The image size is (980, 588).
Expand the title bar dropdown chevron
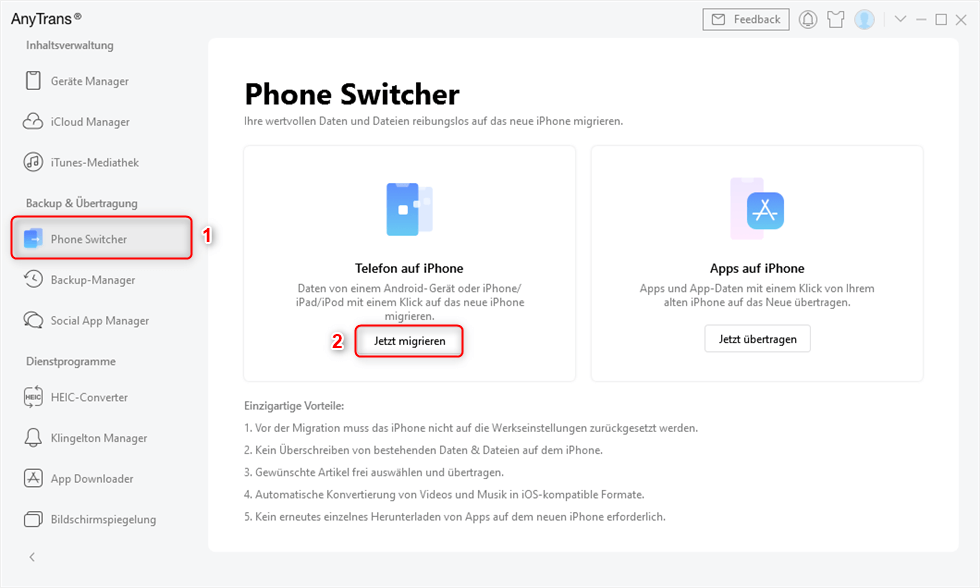(900, 19)
